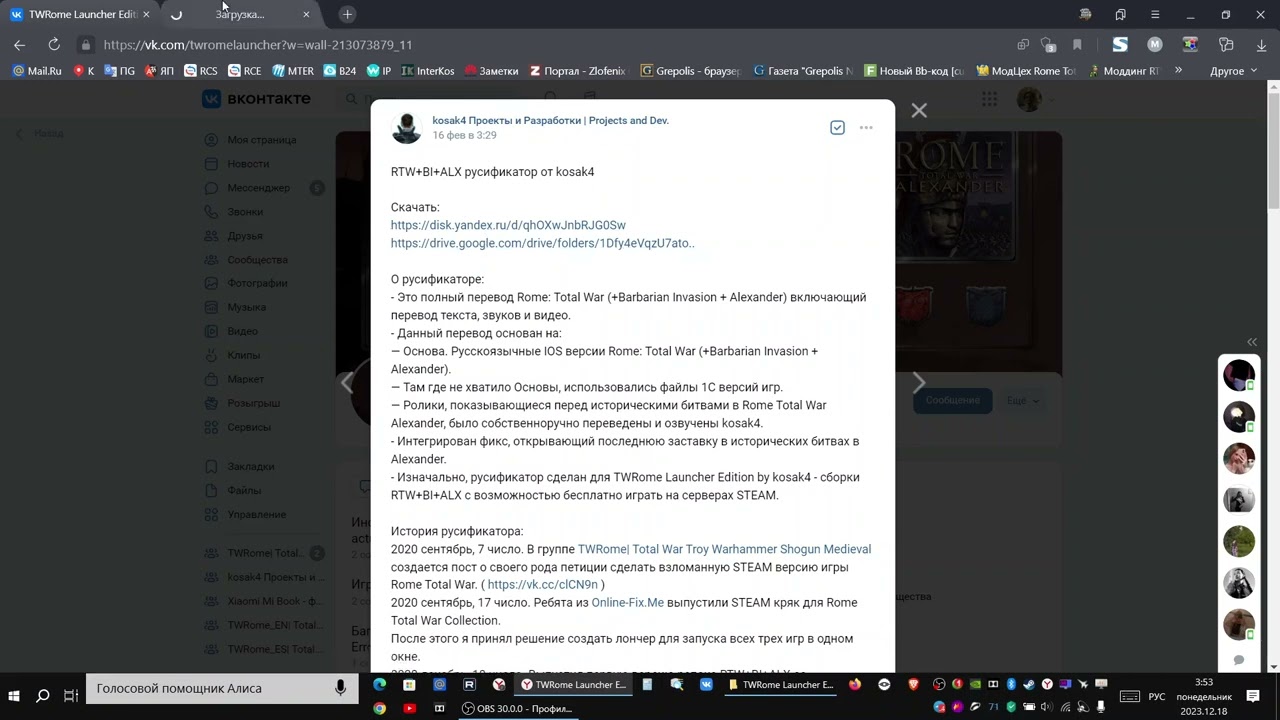Image resolution: width=1280 pixels, height=720 pixels.
Task: Open a new browser tab
Action: (347, 14)
